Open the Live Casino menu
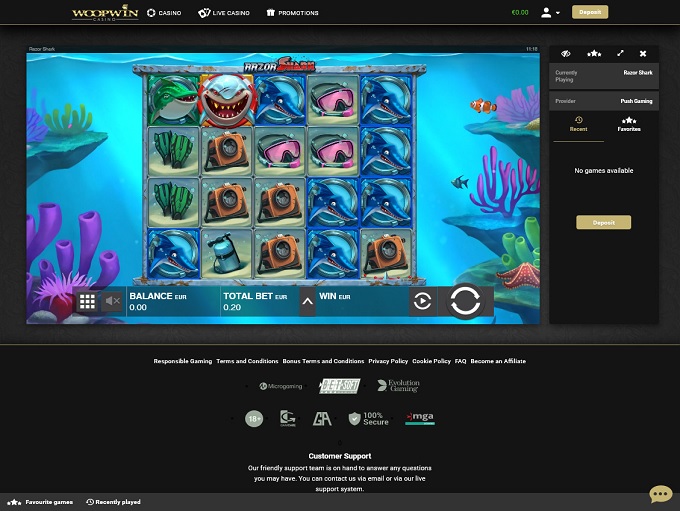This screenshot has width=680, height=511. click(x=224, y=13)
